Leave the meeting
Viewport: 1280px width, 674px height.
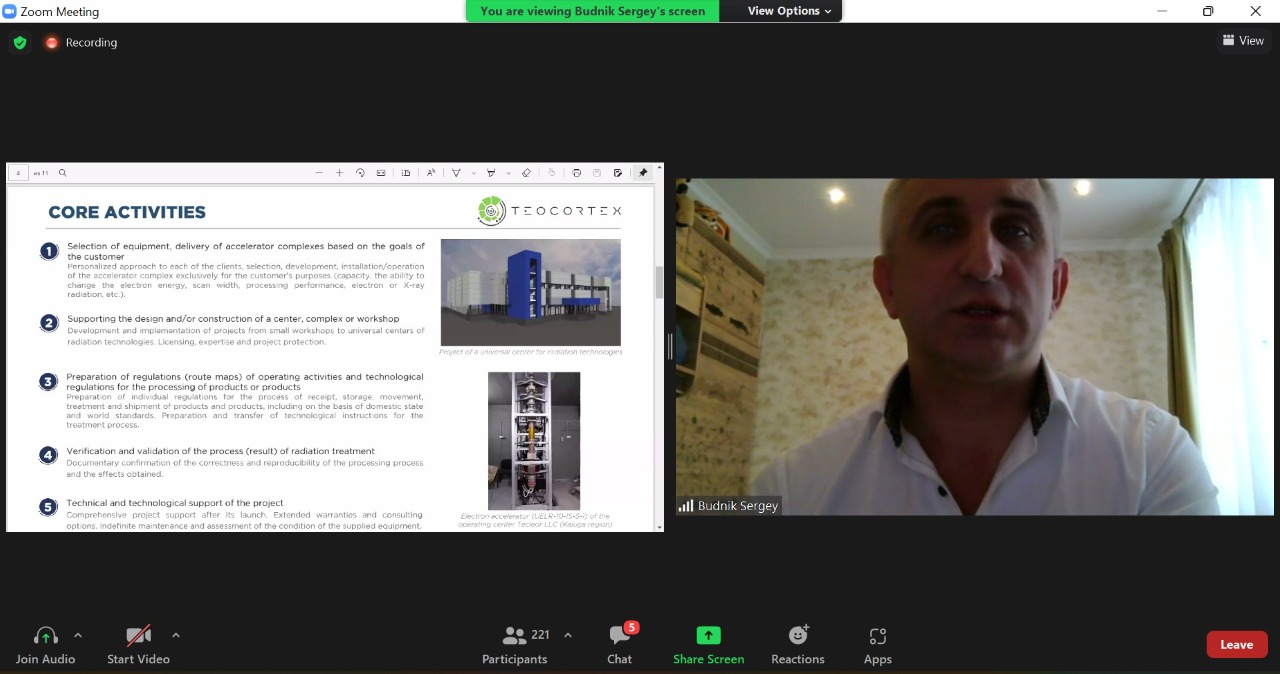[x=1236, y=645]
